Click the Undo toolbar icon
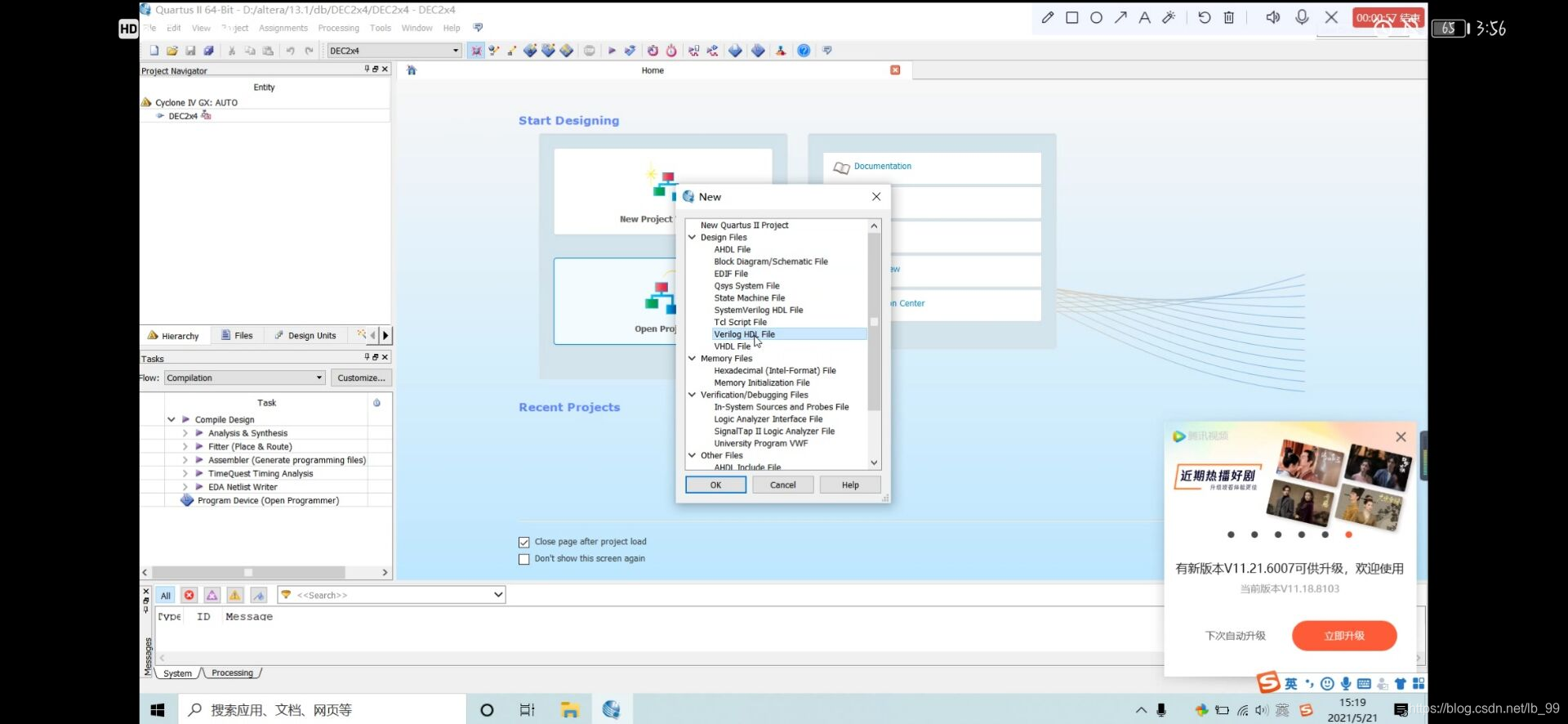Screen dimensions: 1568x724 [x=290, y=51]
